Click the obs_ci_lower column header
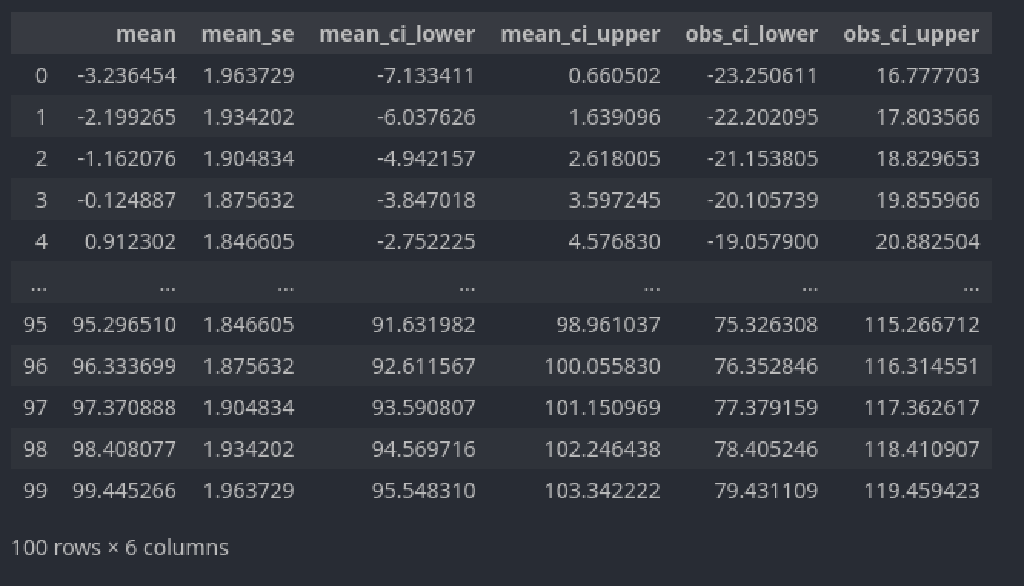 (x=751, y=34)
